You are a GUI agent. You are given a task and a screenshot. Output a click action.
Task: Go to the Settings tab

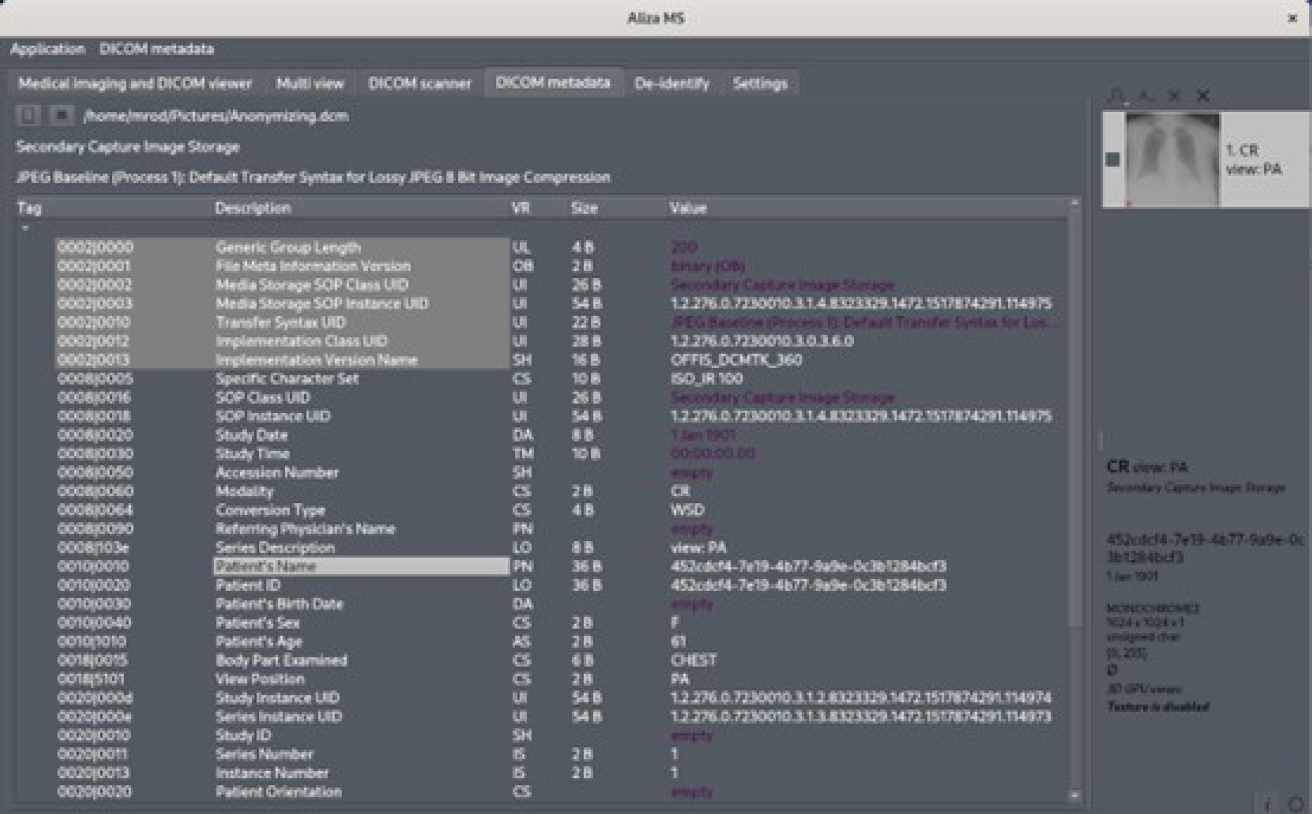(x=760, y=84)
